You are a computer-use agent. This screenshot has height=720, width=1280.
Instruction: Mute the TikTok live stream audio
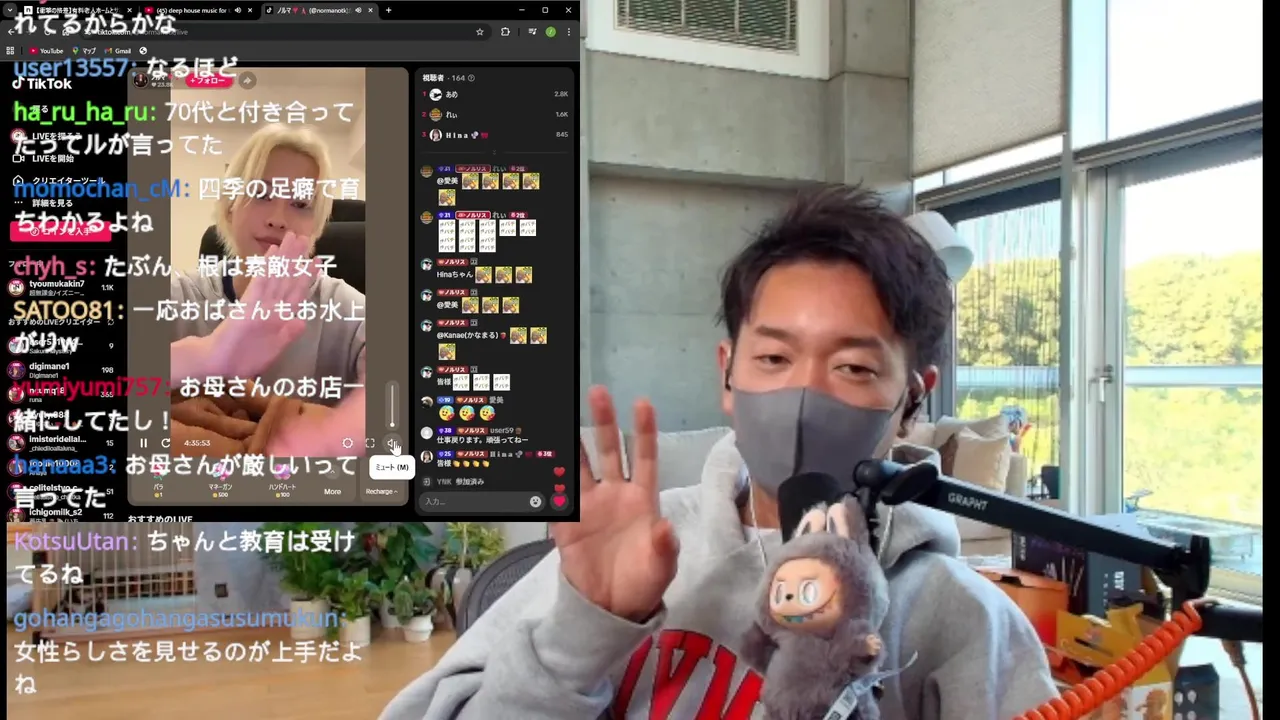coord(393,443)
